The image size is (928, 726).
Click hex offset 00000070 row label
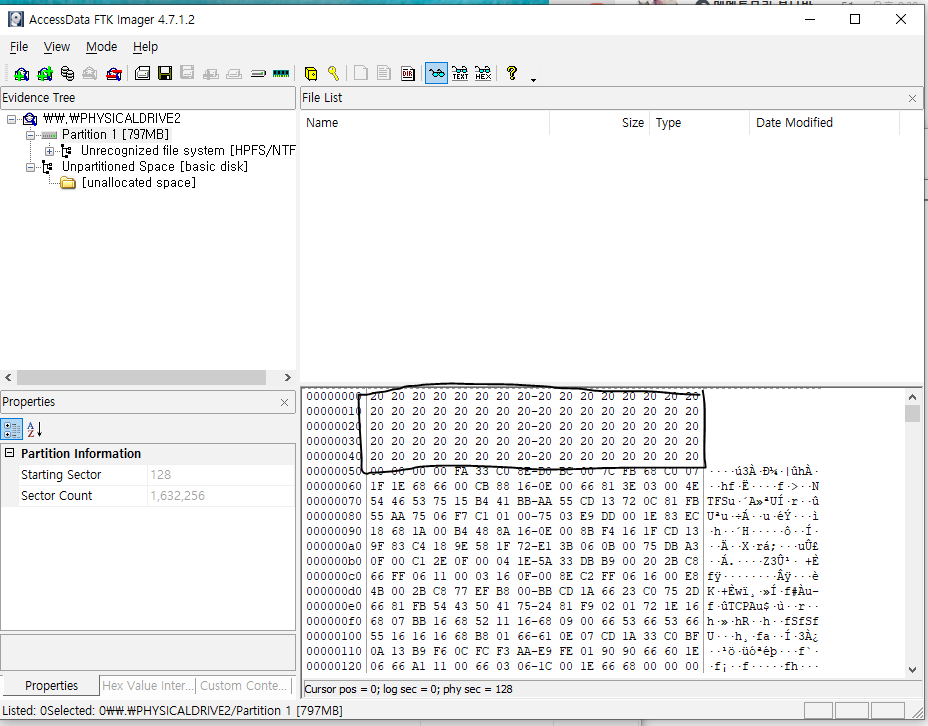click(x=334, y=501)
